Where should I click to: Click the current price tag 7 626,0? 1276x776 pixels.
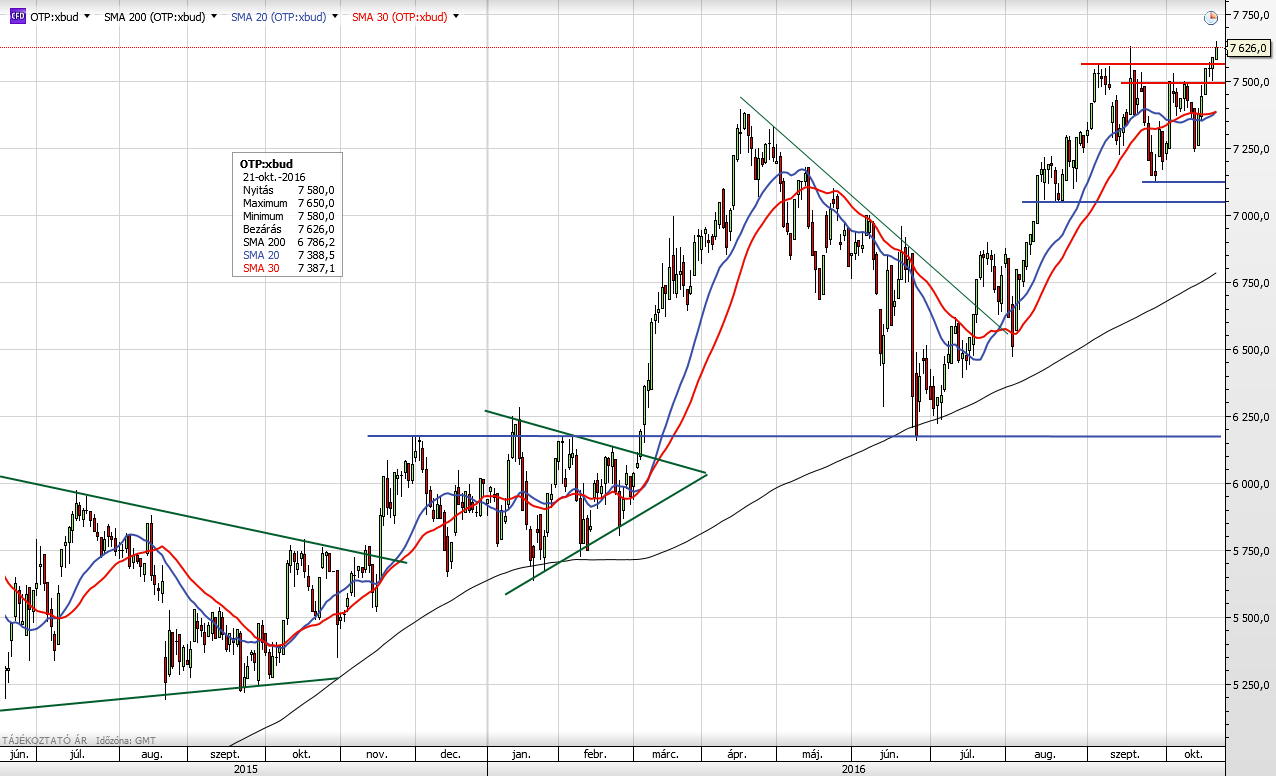click(x=1250, y=48)
